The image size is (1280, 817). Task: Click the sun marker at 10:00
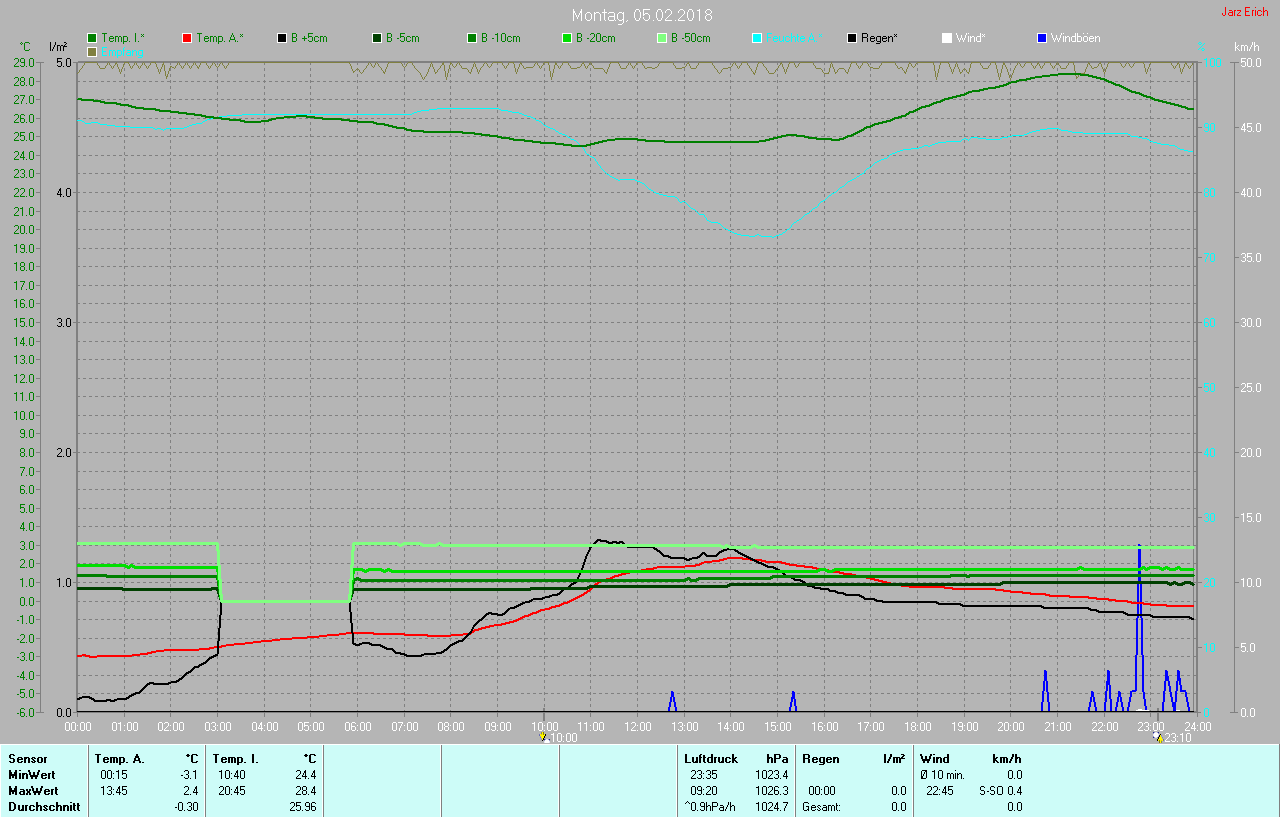(x=544, y=736)
